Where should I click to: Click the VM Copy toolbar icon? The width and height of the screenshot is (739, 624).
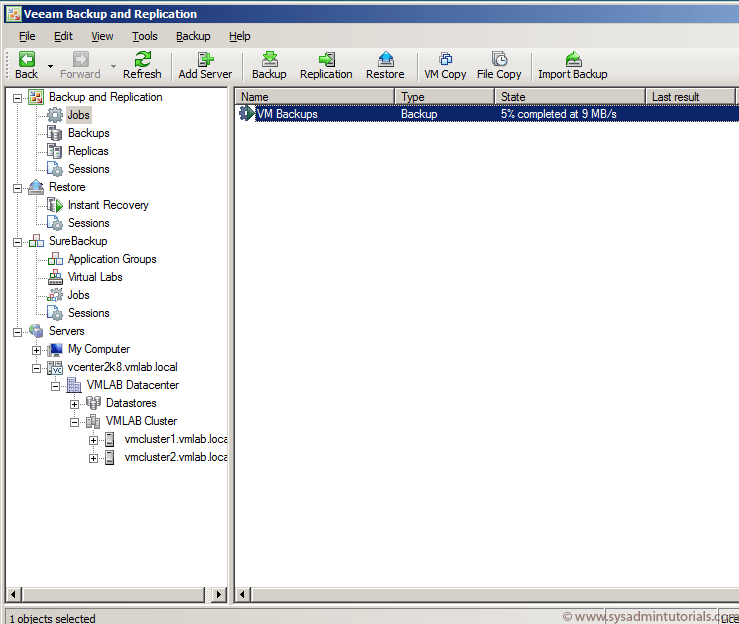click(445, 59)
